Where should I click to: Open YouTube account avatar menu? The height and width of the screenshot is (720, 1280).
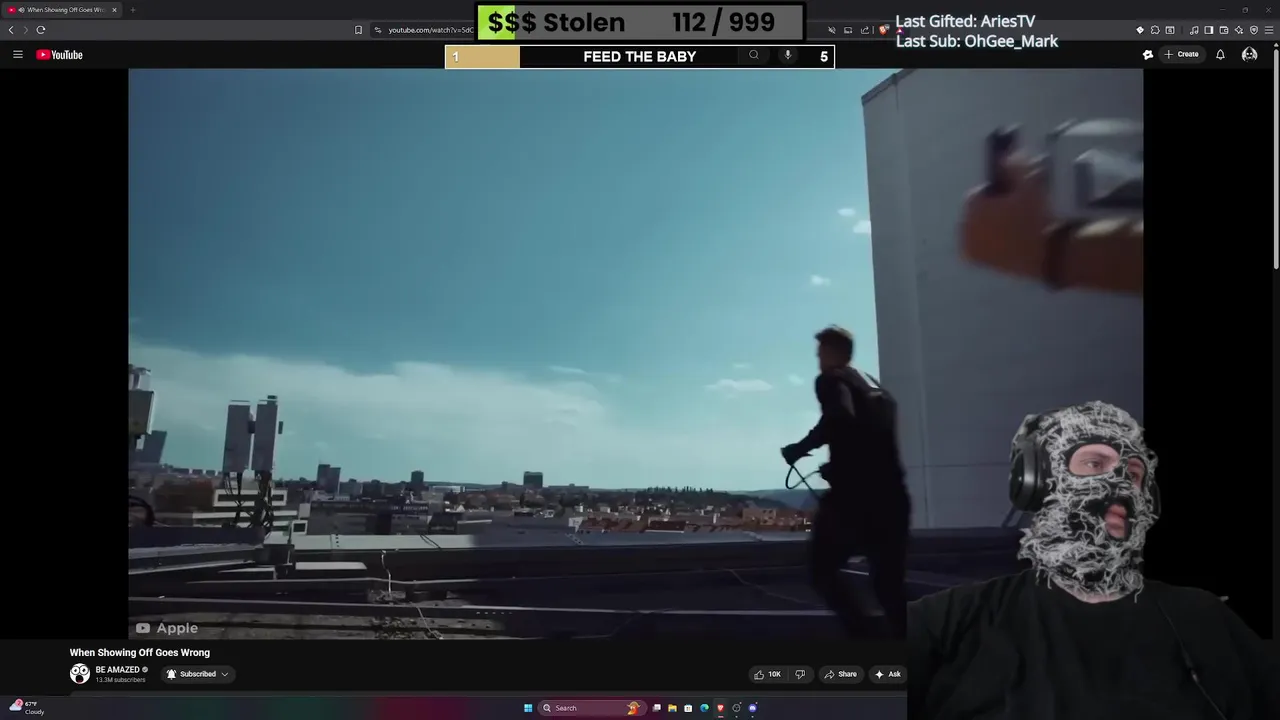(1249, 55)
